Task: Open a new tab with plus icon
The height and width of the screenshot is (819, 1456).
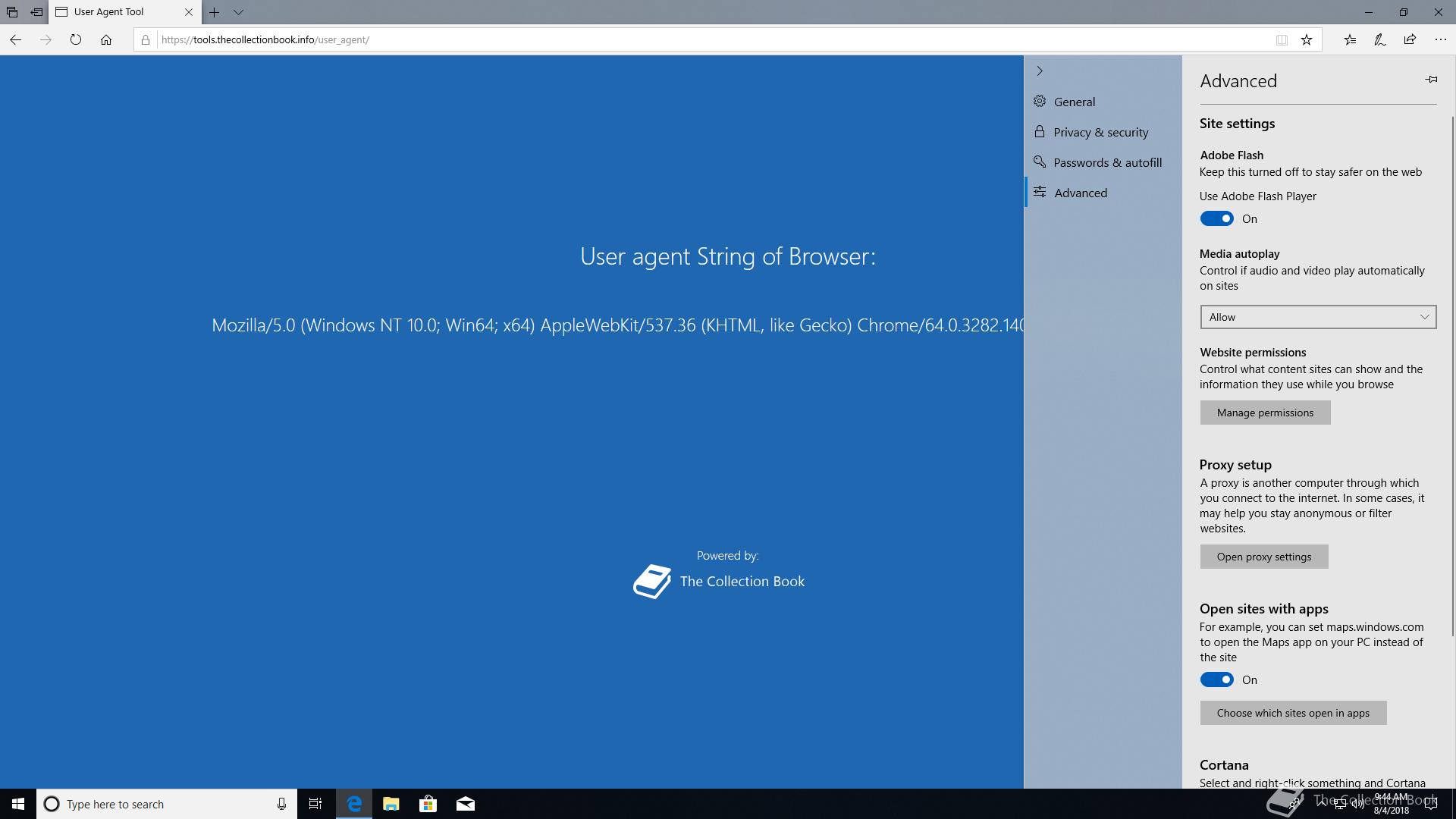Action: coord(215,12)
